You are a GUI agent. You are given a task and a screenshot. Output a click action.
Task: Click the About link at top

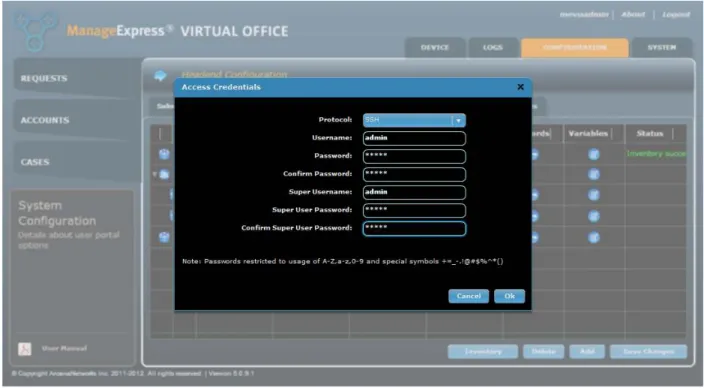(633, 14)
